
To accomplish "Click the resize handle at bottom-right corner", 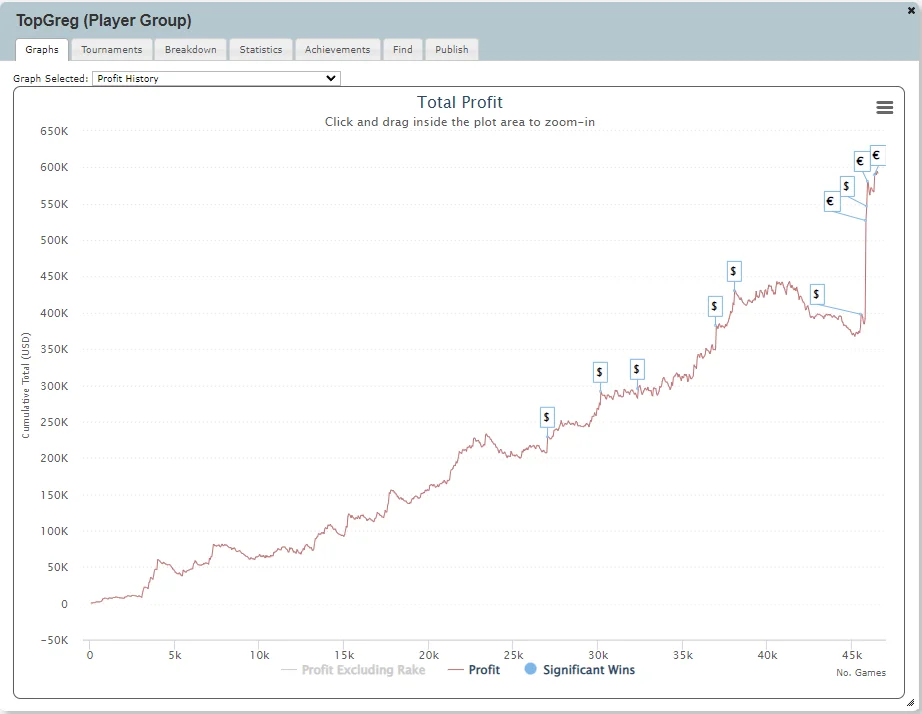I will point(910,703).
